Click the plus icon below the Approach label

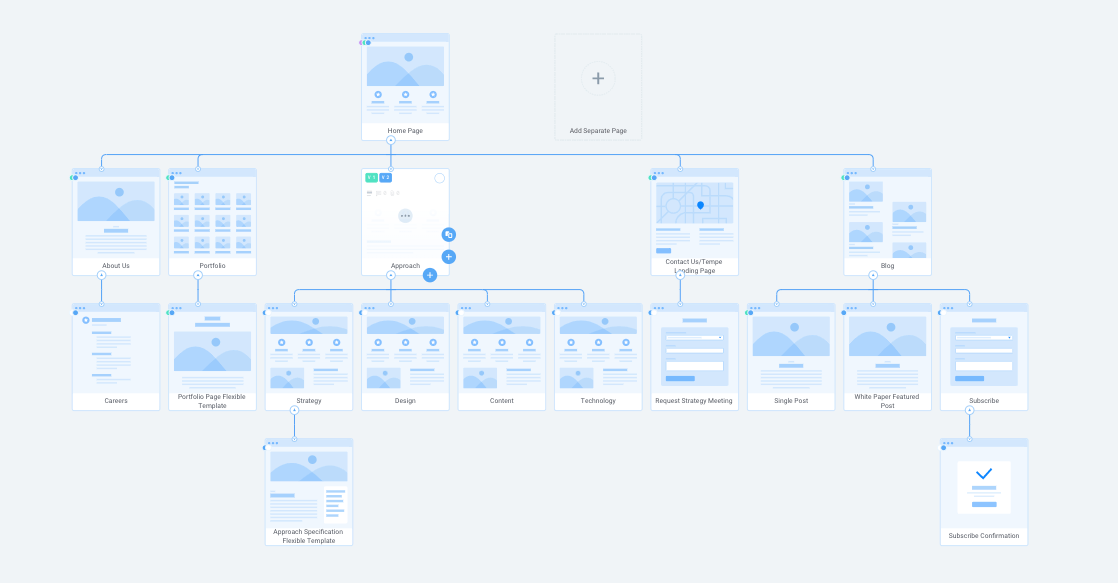[x=429, y=275]
